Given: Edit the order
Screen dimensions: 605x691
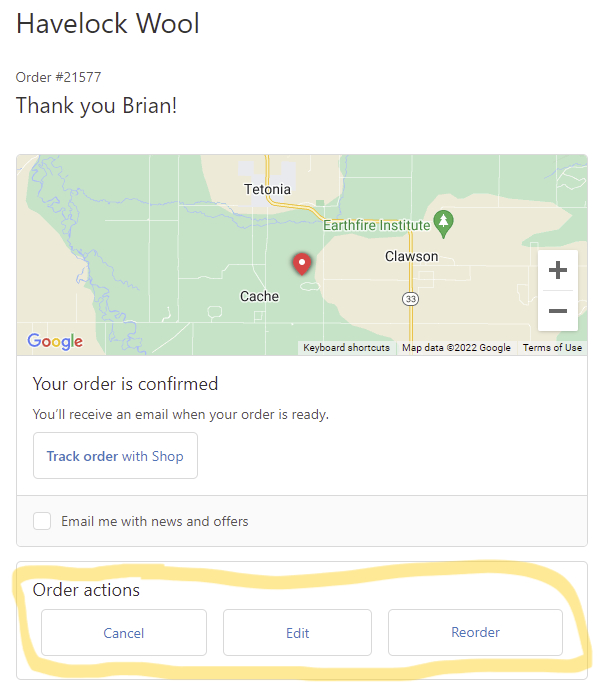Looking at the screenshot, I should pyautogui.click(x=297, y=633).
